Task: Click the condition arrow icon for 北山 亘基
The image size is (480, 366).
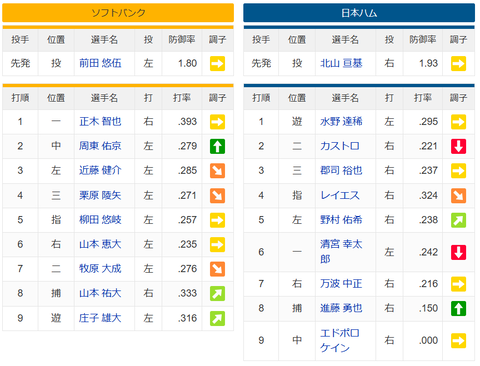Action: click(458, 63)
